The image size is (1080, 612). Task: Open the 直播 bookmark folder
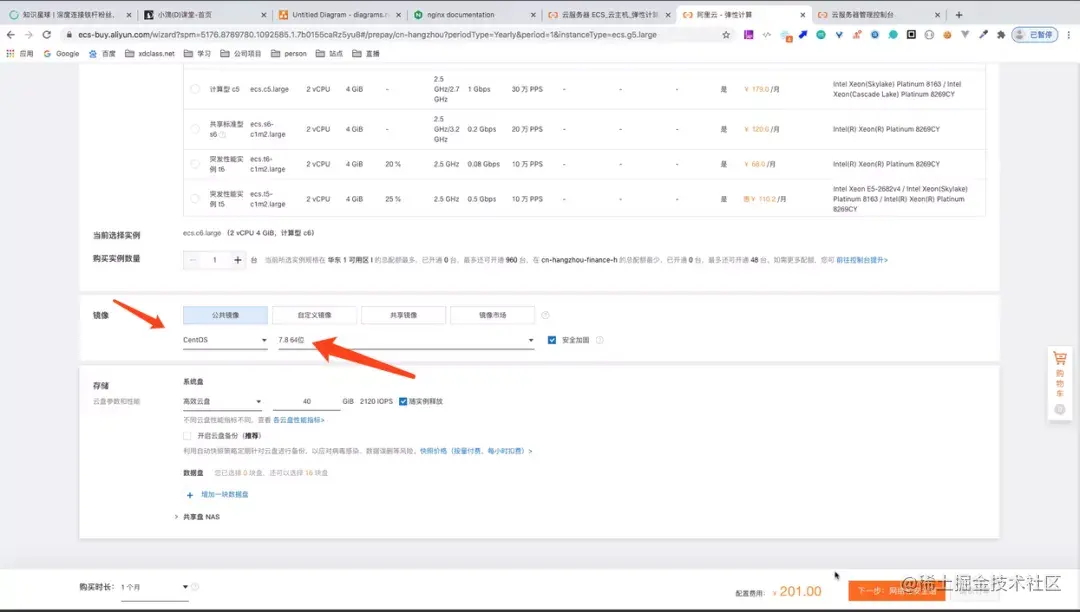[366, 54]
